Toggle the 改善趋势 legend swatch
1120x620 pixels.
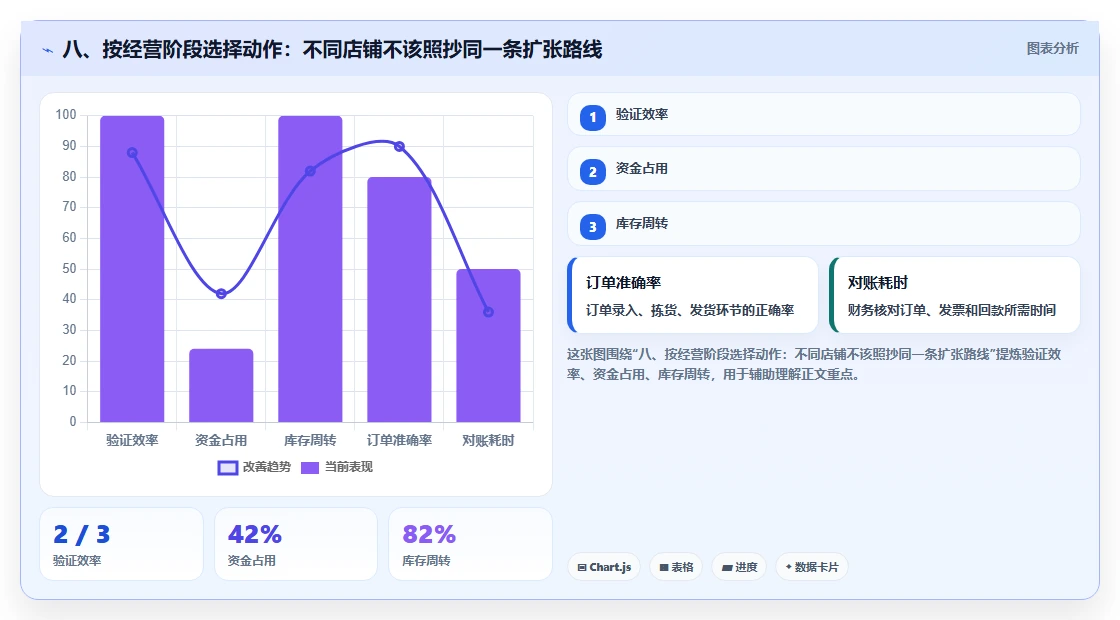[227, 467]
